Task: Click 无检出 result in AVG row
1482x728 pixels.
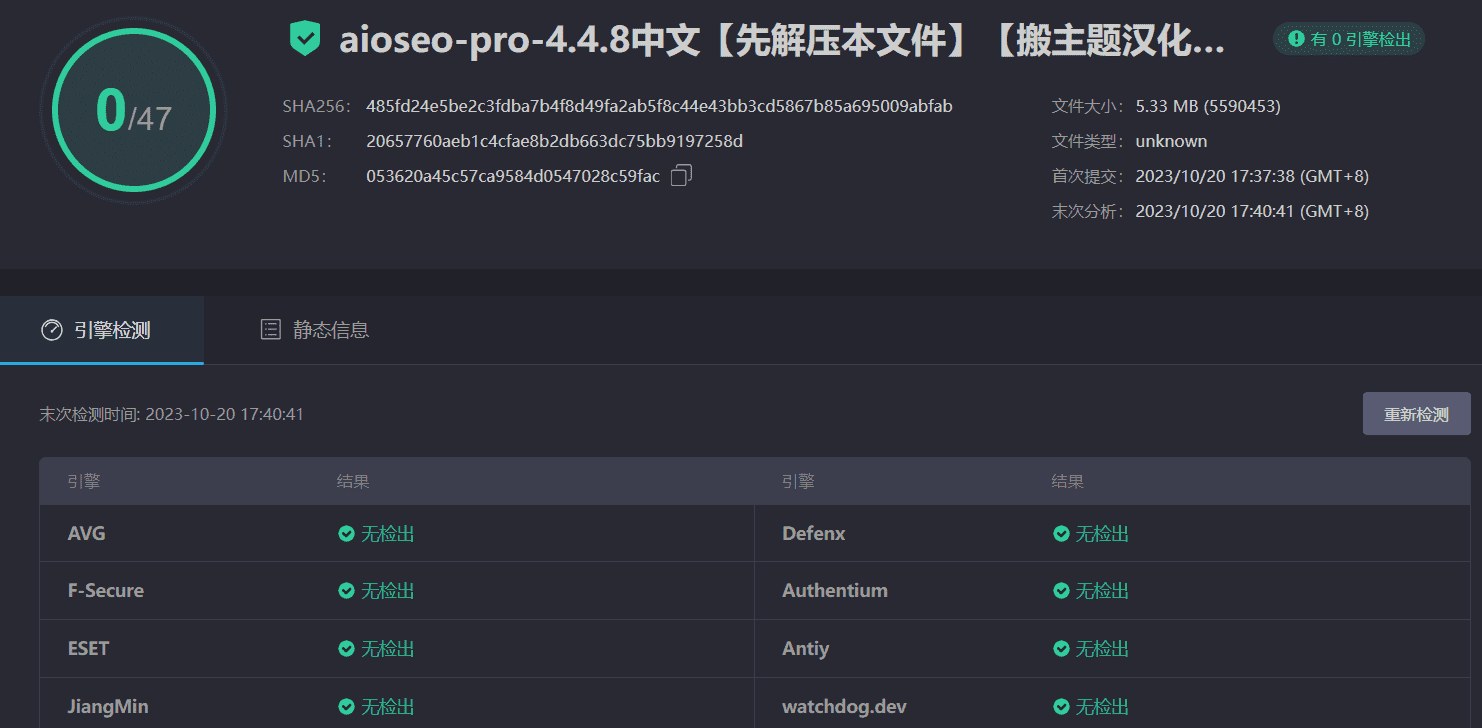Action: tap(388, 534)
